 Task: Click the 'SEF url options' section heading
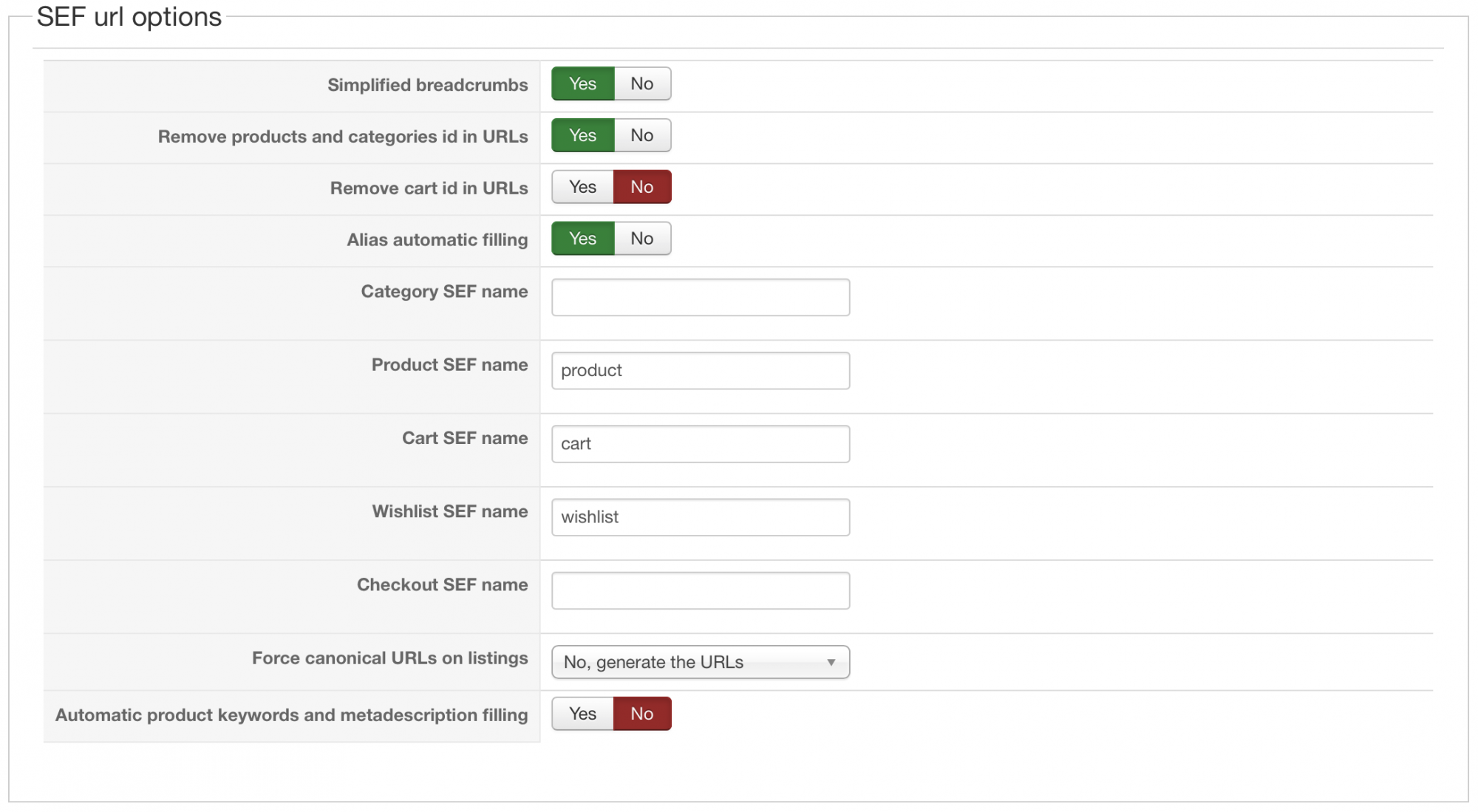coord(129,17)
